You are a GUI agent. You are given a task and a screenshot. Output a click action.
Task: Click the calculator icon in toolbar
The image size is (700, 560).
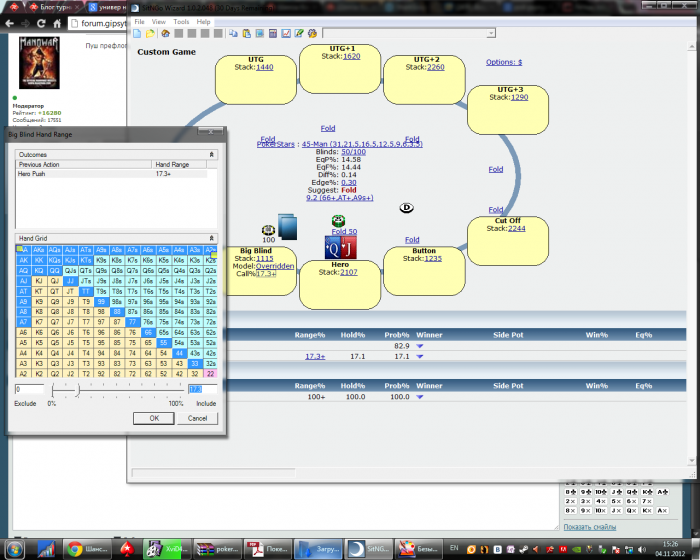tap(272, 33)
